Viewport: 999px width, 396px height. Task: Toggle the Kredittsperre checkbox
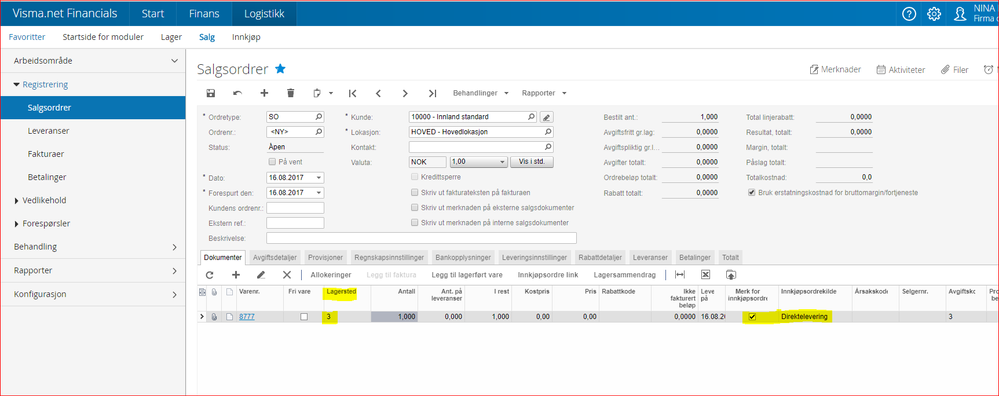click(x=415, y=176)
